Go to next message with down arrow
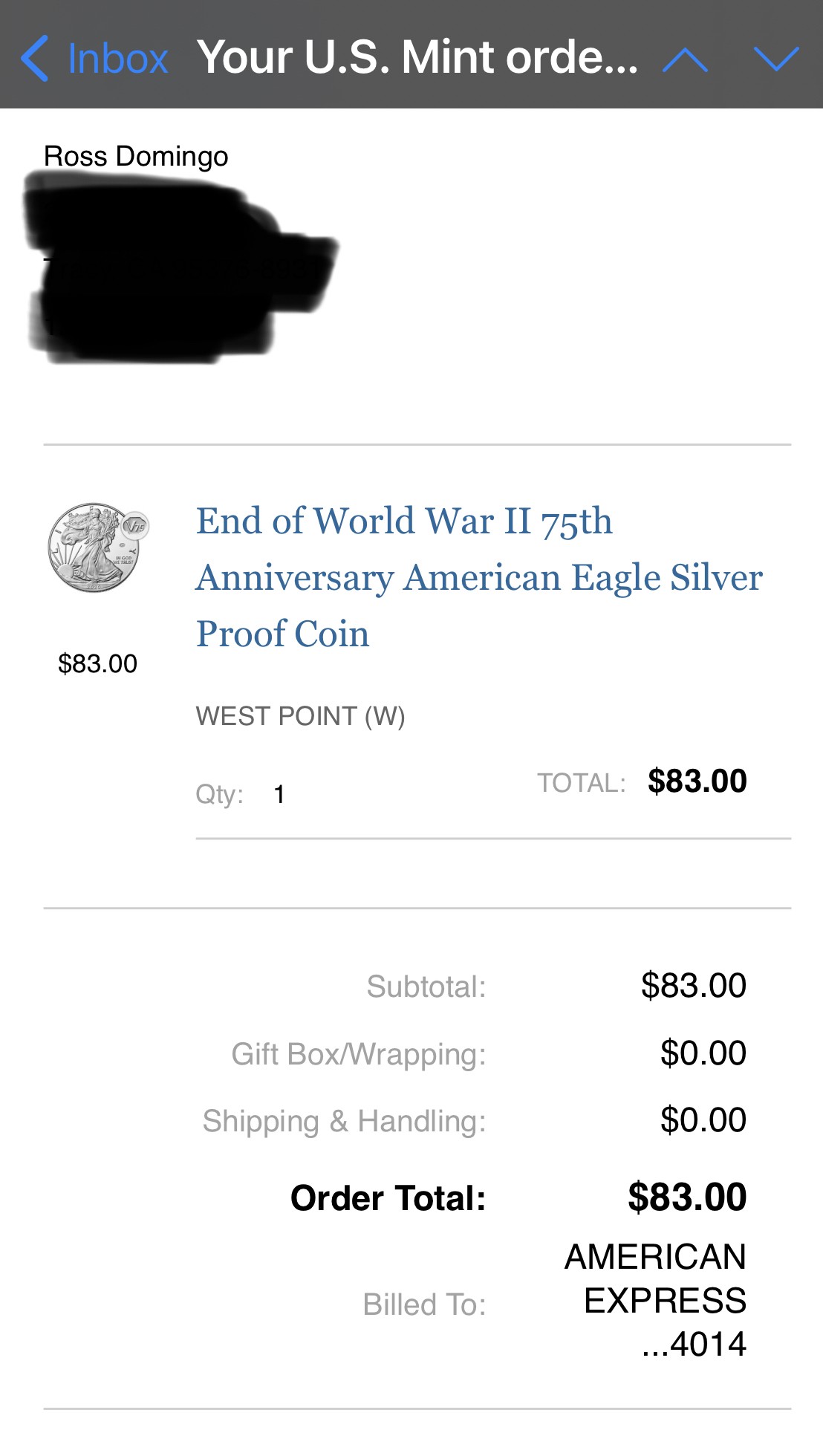This screenshot has height=1456, width=823. [x=776, y=59]
